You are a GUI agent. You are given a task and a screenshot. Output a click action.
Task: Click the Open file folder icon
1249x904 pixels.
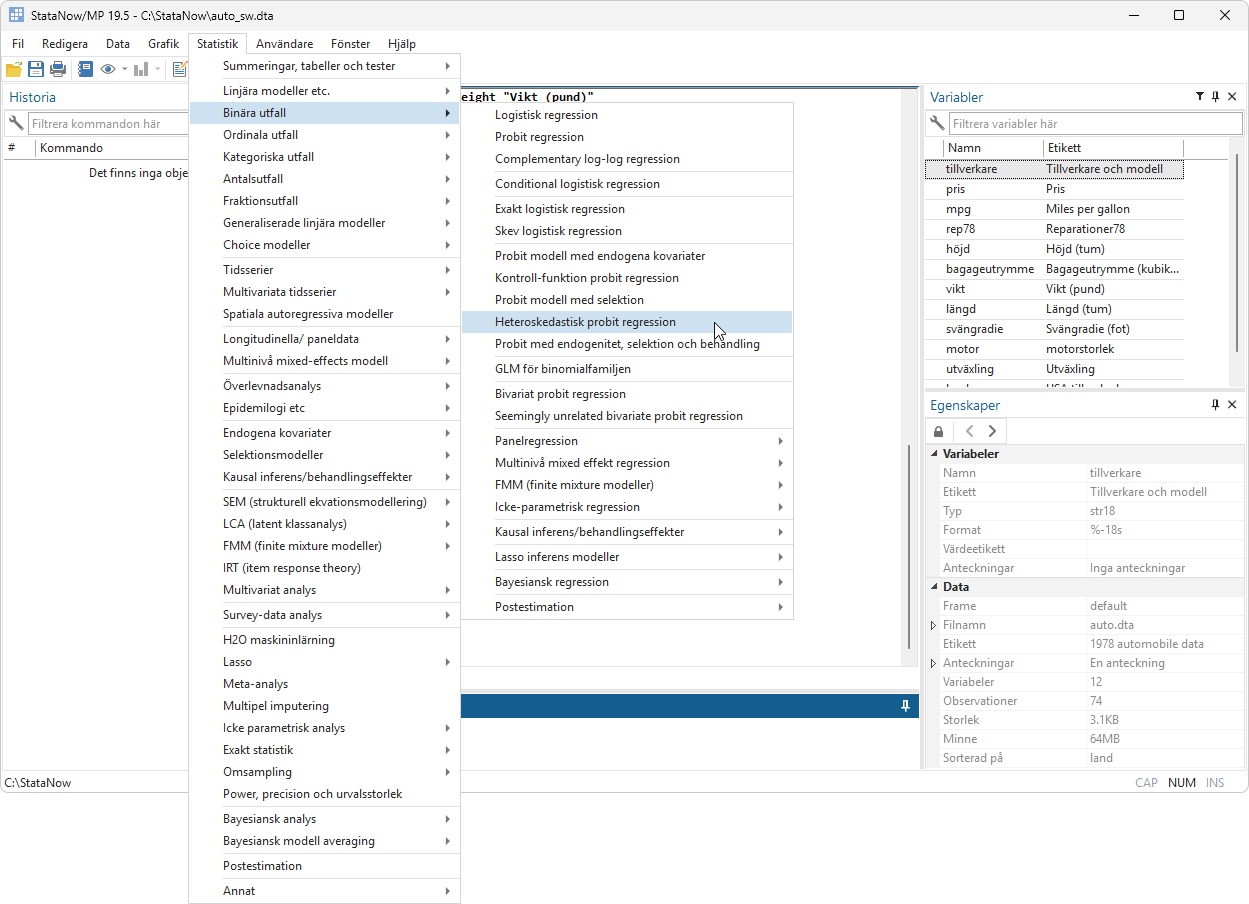(x=14, y=69)
